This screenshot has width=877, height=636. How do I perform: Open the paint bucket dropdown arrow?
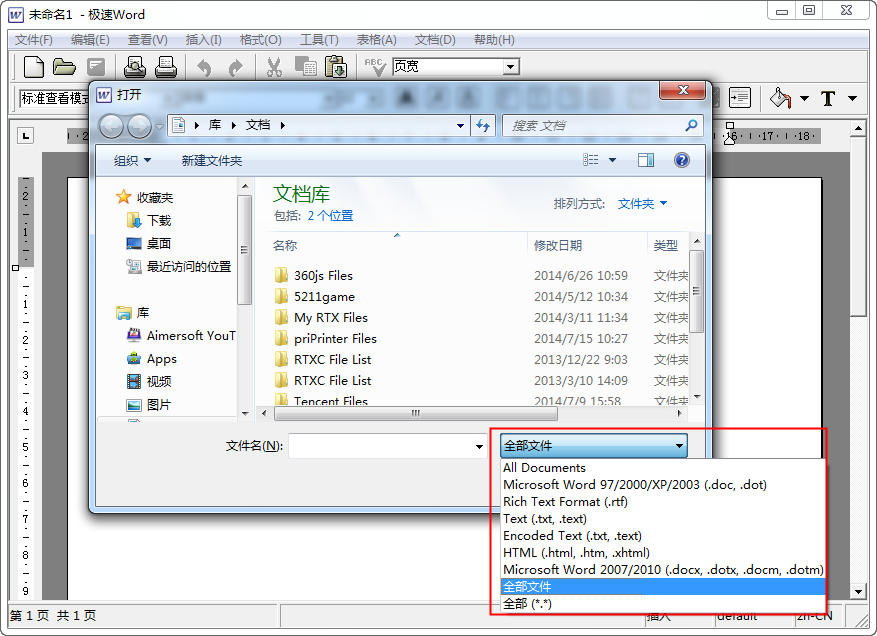coord(804,98)
